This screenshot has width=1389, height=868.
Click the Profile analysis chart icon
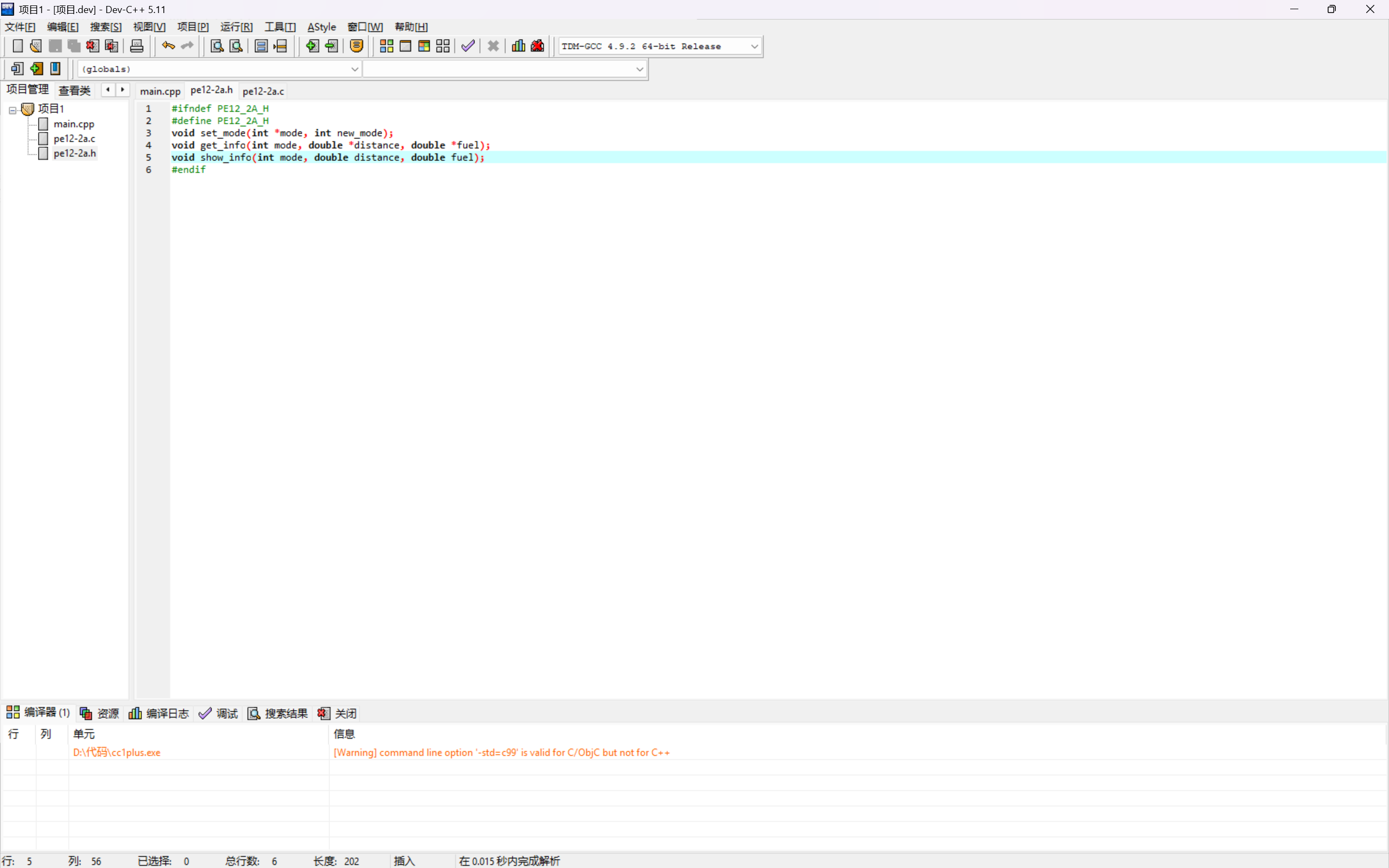[x=518, y=46]
